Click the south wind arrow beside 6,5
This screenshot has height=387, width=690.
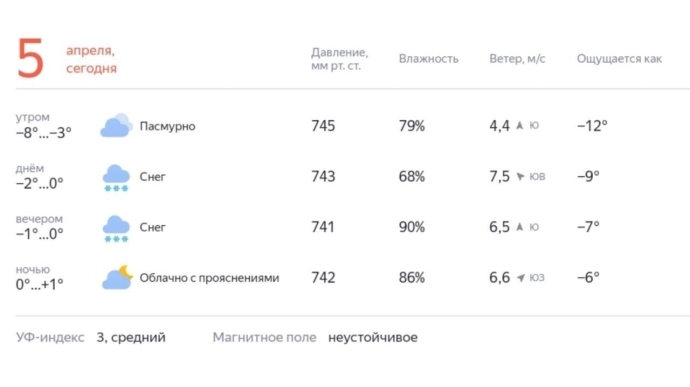520,227
